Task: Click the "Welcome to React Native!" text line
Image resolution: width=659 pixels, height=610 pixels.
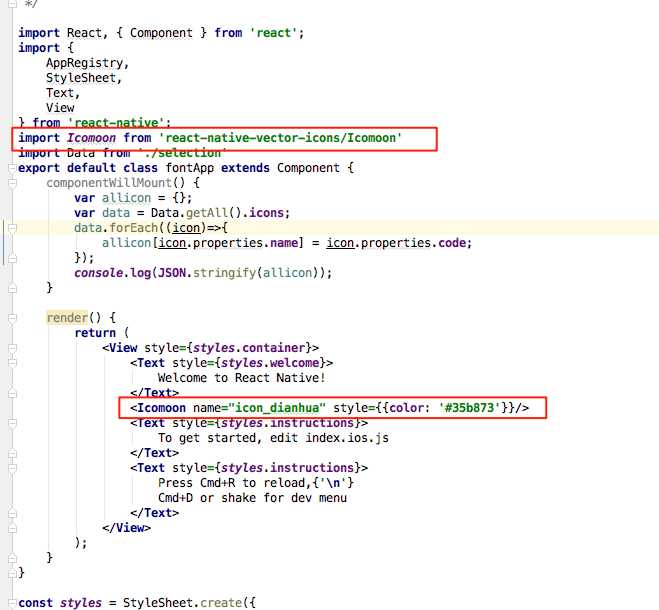Action: [241, 378]
